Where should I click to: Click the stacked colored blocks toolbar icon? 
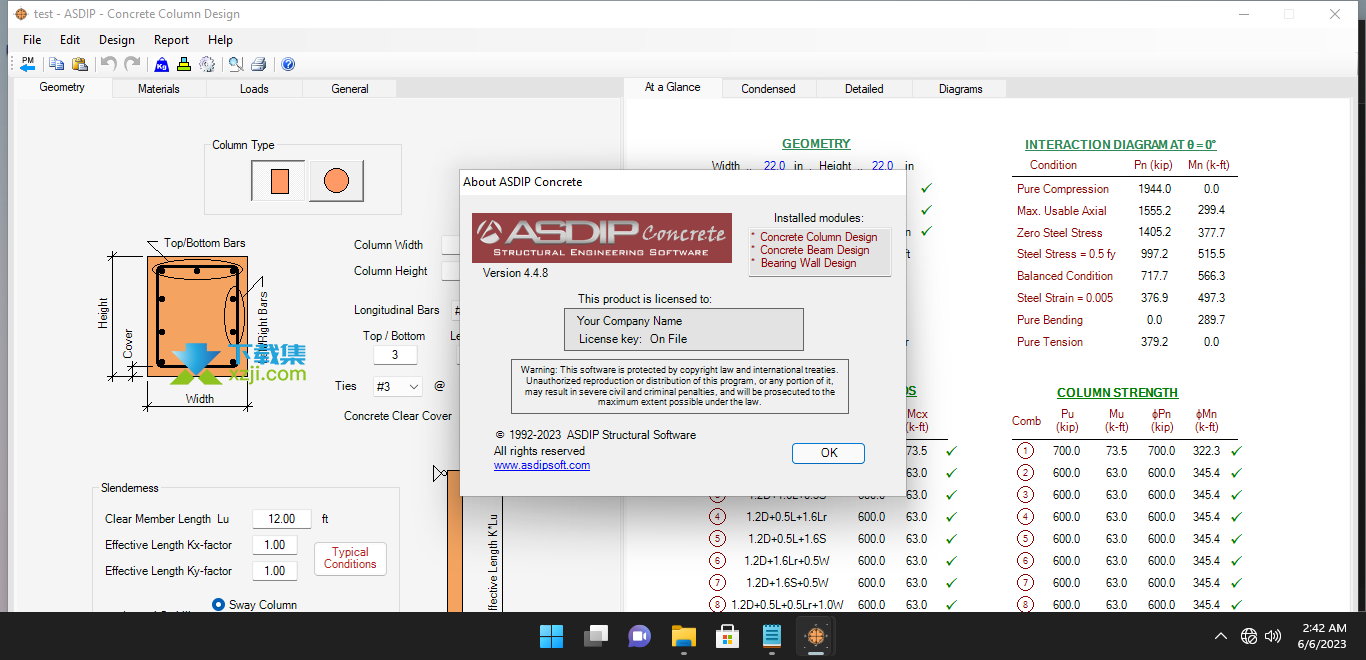click(184, 64)
